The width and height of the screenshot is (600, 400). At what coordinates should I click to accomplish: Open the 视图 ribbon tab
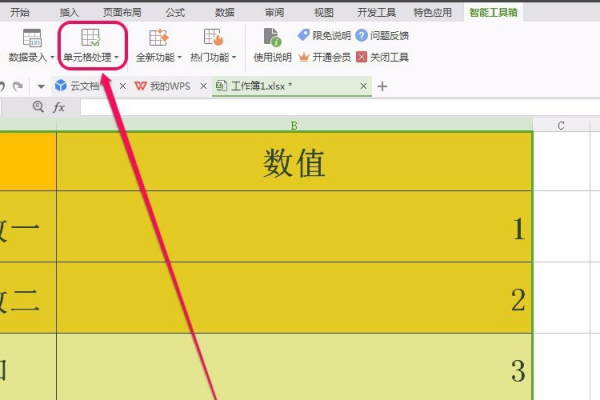324,13
